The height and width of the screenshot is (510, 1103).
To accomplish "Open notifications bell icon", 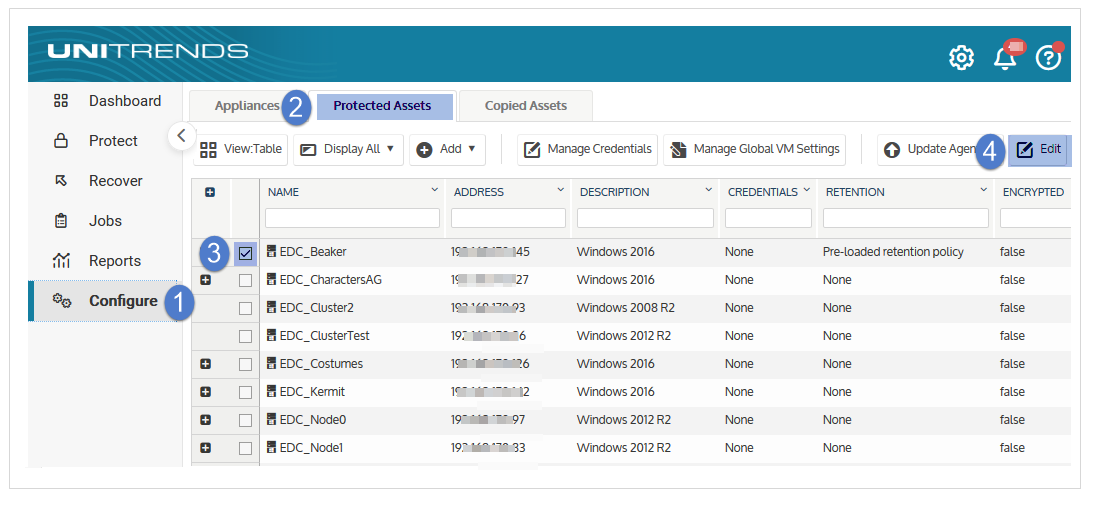I will pos(1005,58).
